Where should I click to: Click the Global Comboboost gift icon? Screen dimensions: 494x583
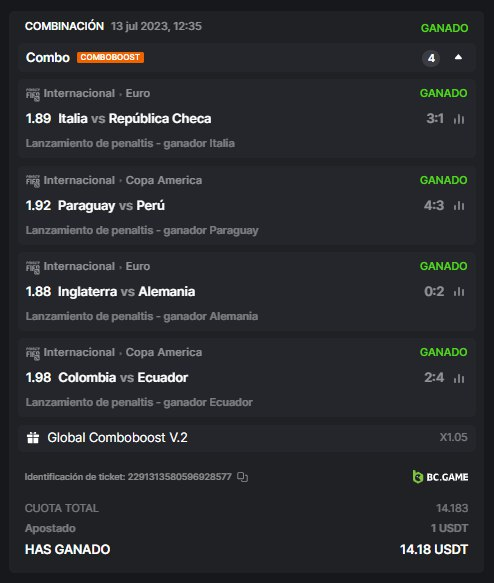click(x=33, y=438)
